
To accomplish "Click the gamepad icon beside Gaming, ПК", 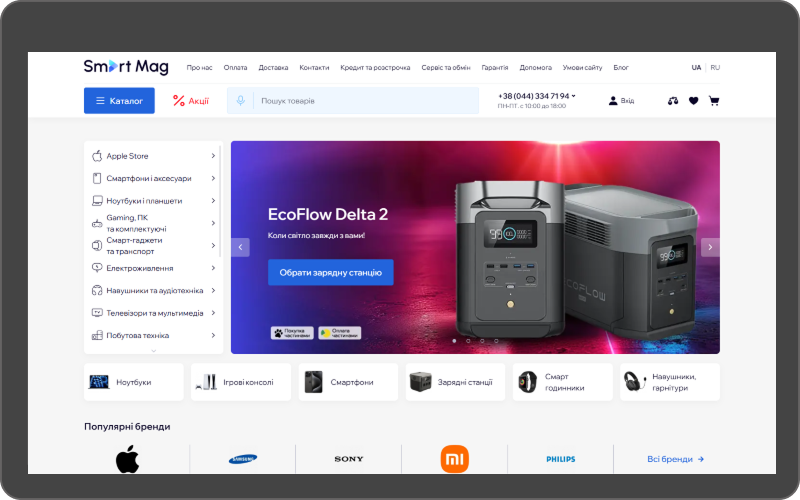I will coord(97,223).
